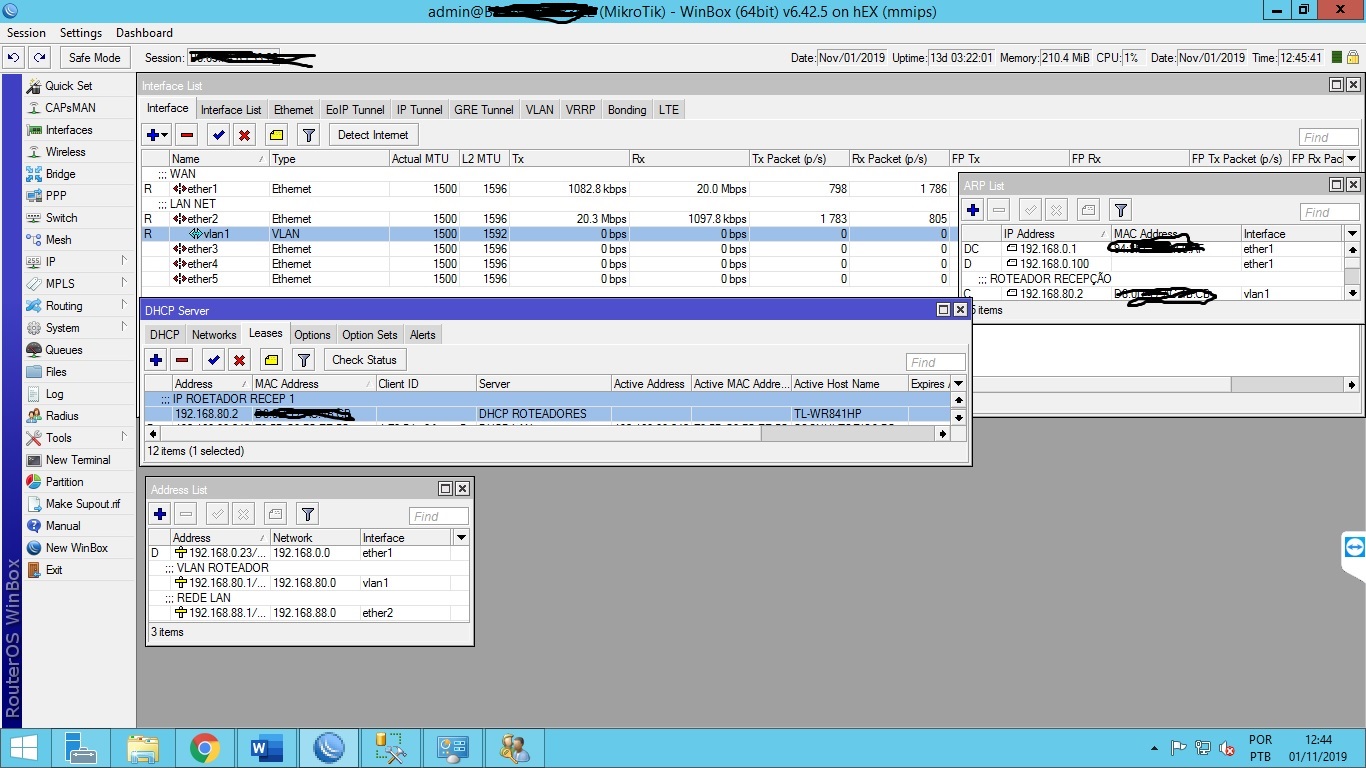
Task: Click the Redo arrow in the top toolbar
Action: click(x=39, y=58)
